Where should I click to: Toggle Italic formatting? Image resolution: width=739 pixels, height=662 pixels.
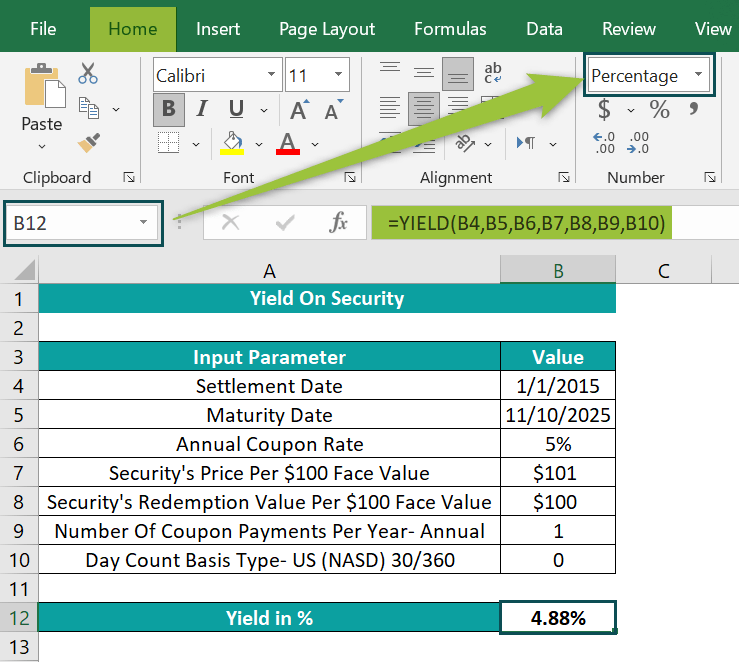[x=202, y=109]
